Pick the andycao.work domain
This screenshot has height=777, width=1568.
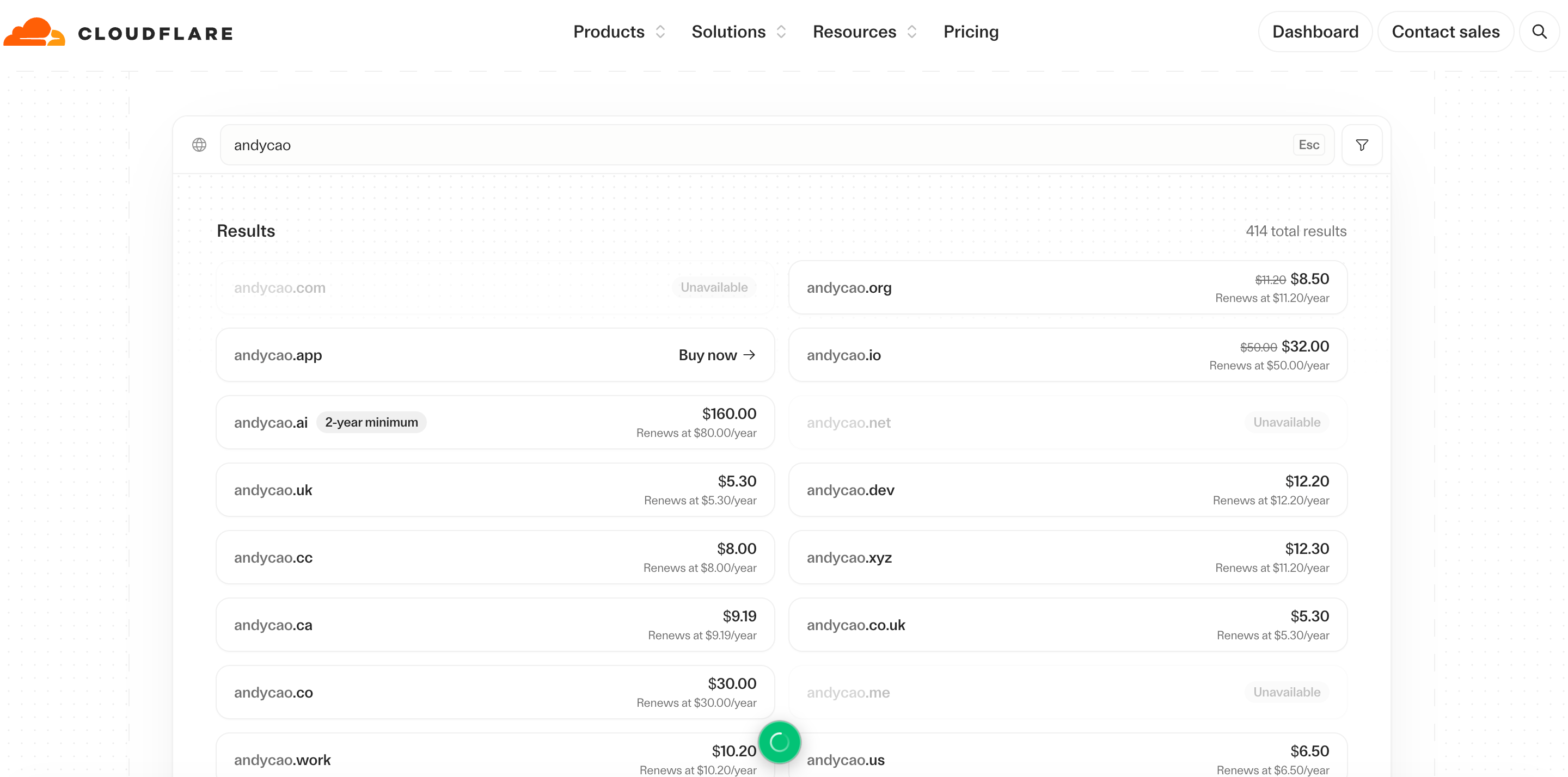point(495,755)
